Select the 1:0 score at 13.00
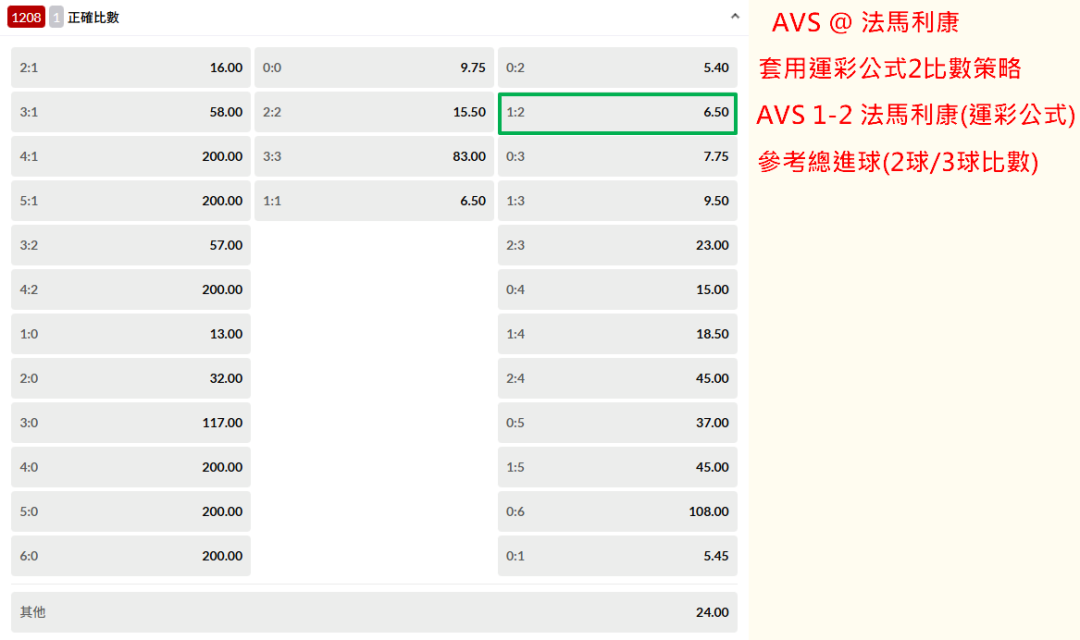 tap(131, 334)
